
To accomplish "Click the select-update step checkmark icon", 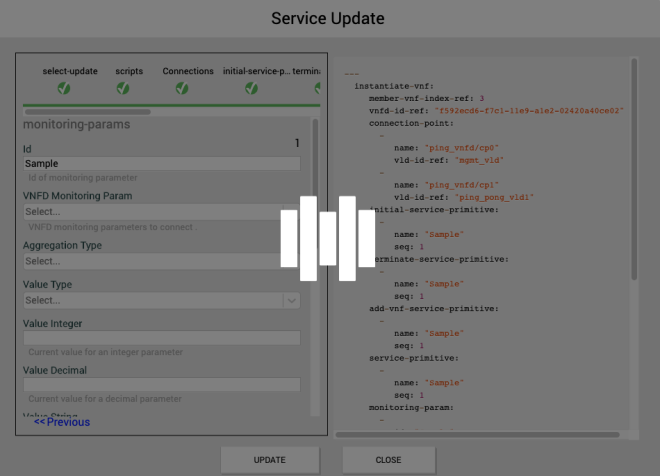I will pyautogui.click(x=64, y=88).
